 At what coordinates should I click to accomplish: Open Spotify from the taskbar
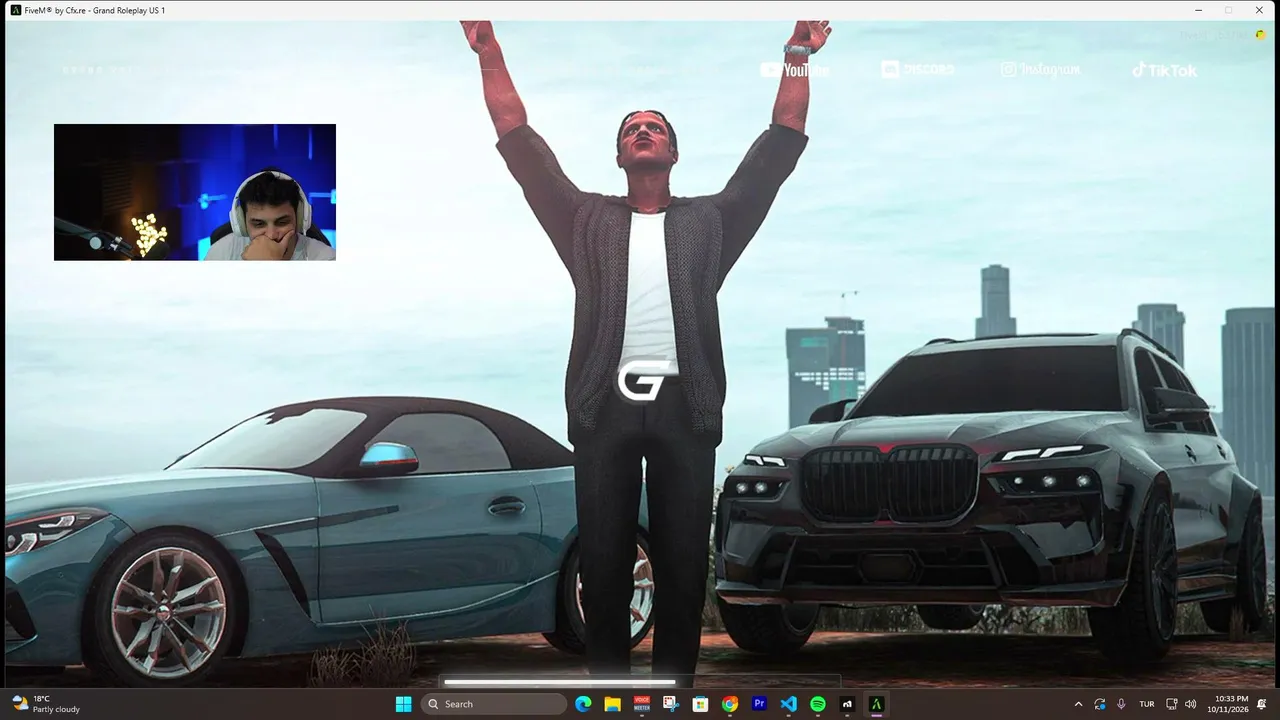pyautogui.click(x=817, y=704)
